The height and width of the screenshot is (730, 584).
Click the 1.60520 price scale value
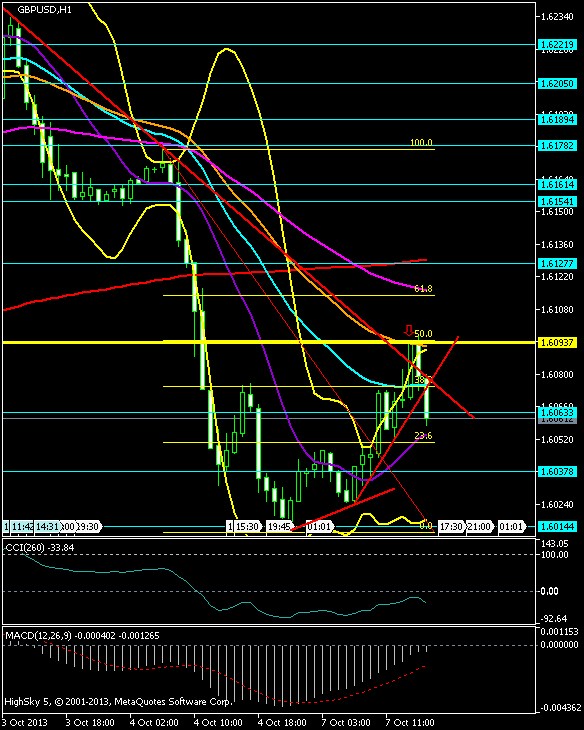[x=557, y=439]
